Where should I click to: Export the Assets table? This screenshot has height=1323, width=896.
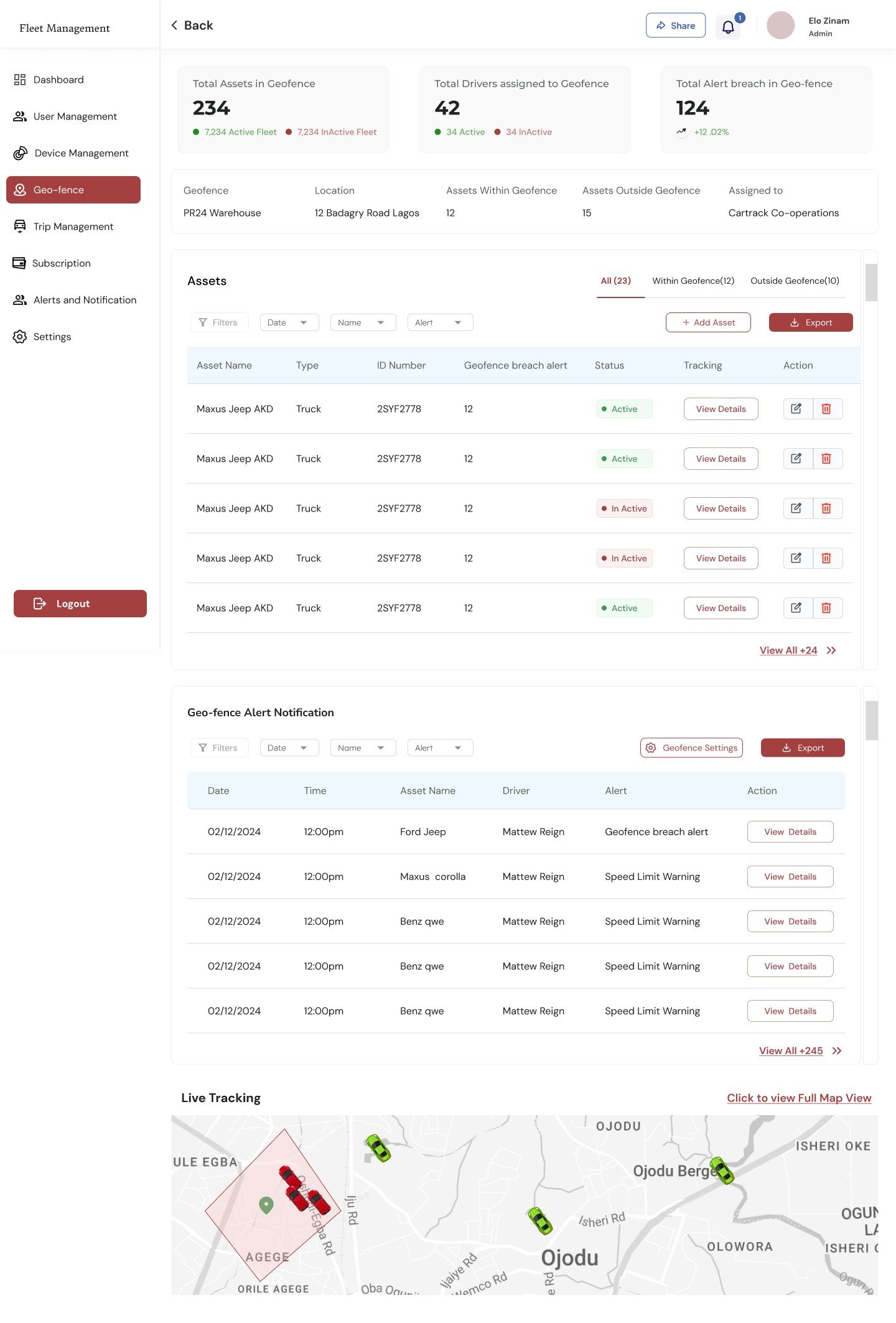(x=811, y=322)
